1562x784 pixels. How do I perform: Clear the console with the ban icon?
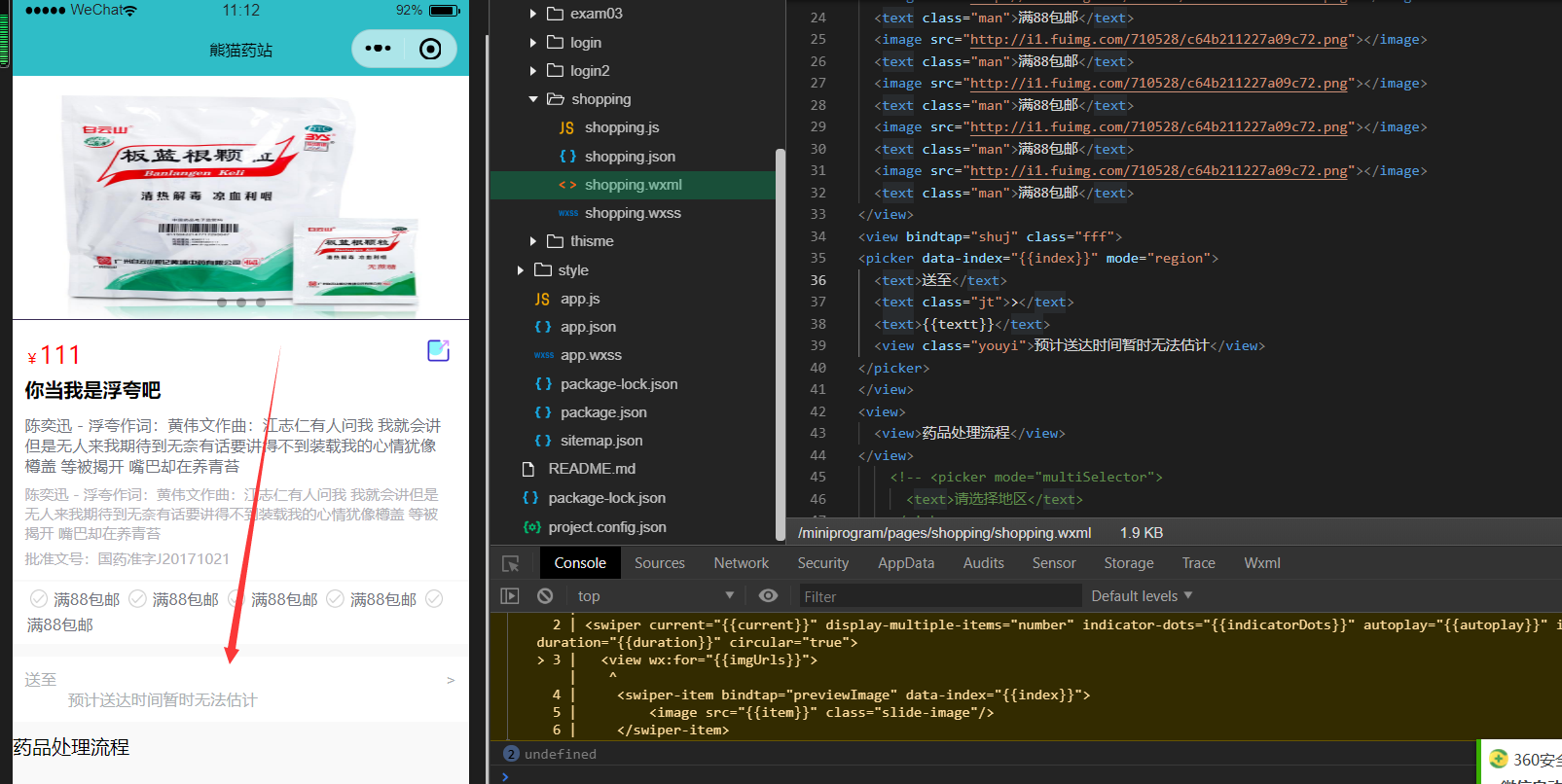545,595
